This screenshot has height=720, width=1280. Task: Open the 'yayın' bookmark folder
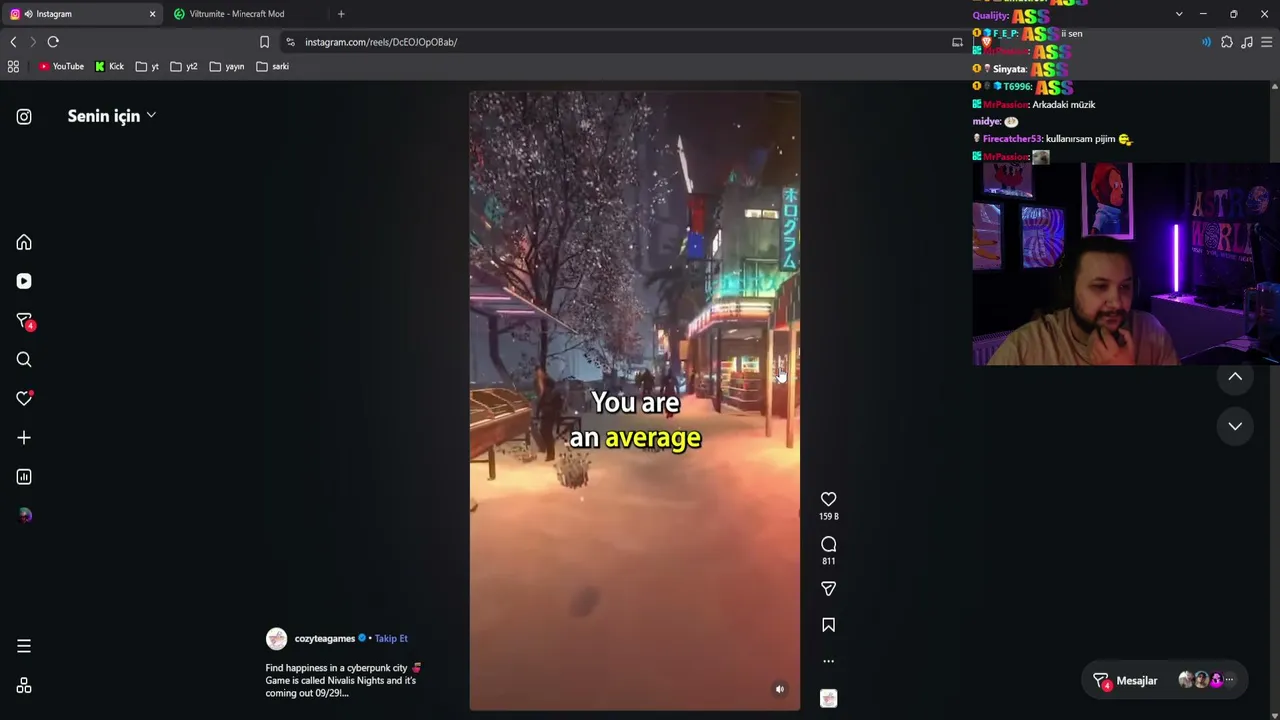[227, 67]
